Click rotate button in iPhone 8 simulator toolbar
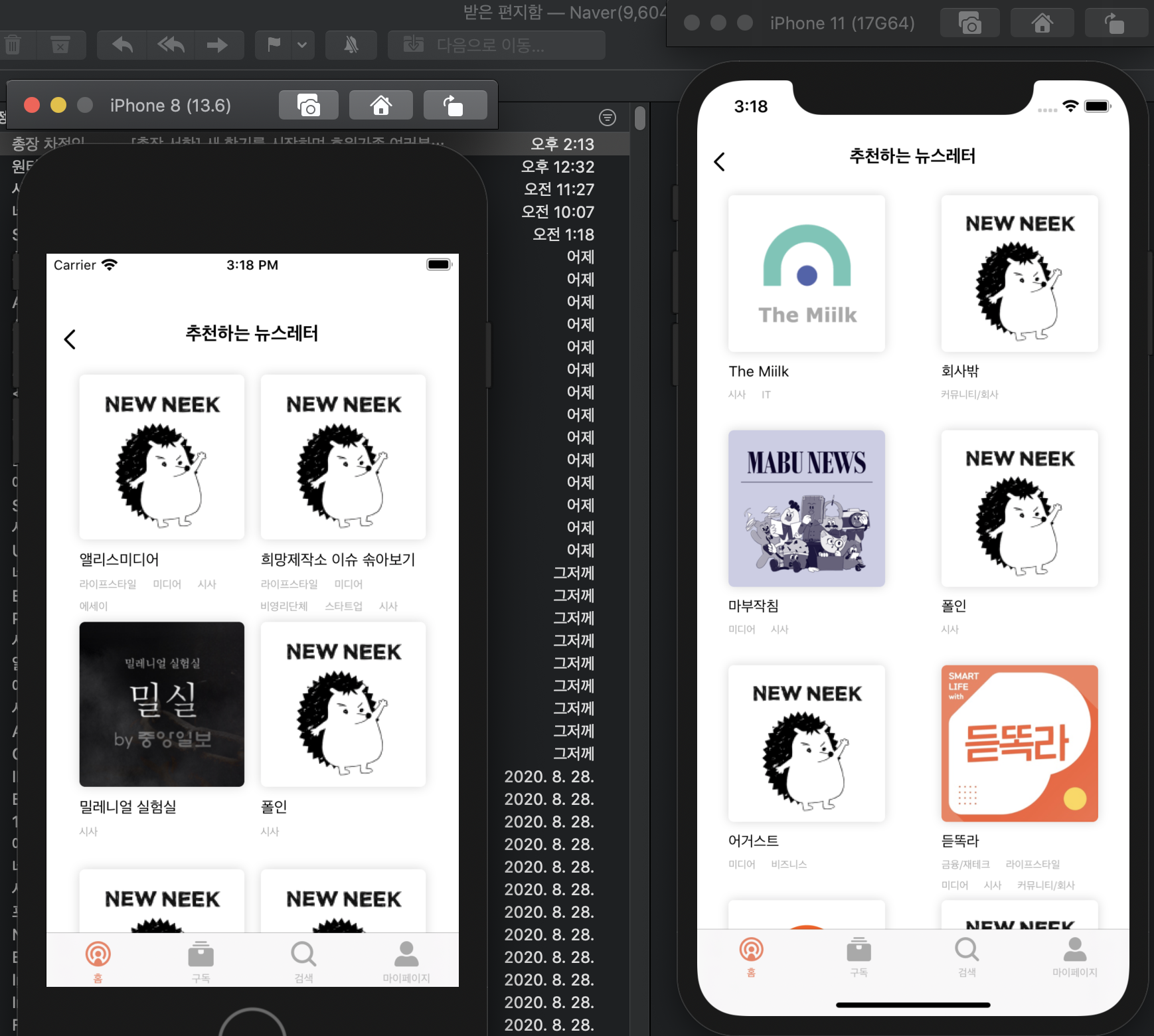This screenshot has height=1036, width=1154. click(x=454, y=105)
